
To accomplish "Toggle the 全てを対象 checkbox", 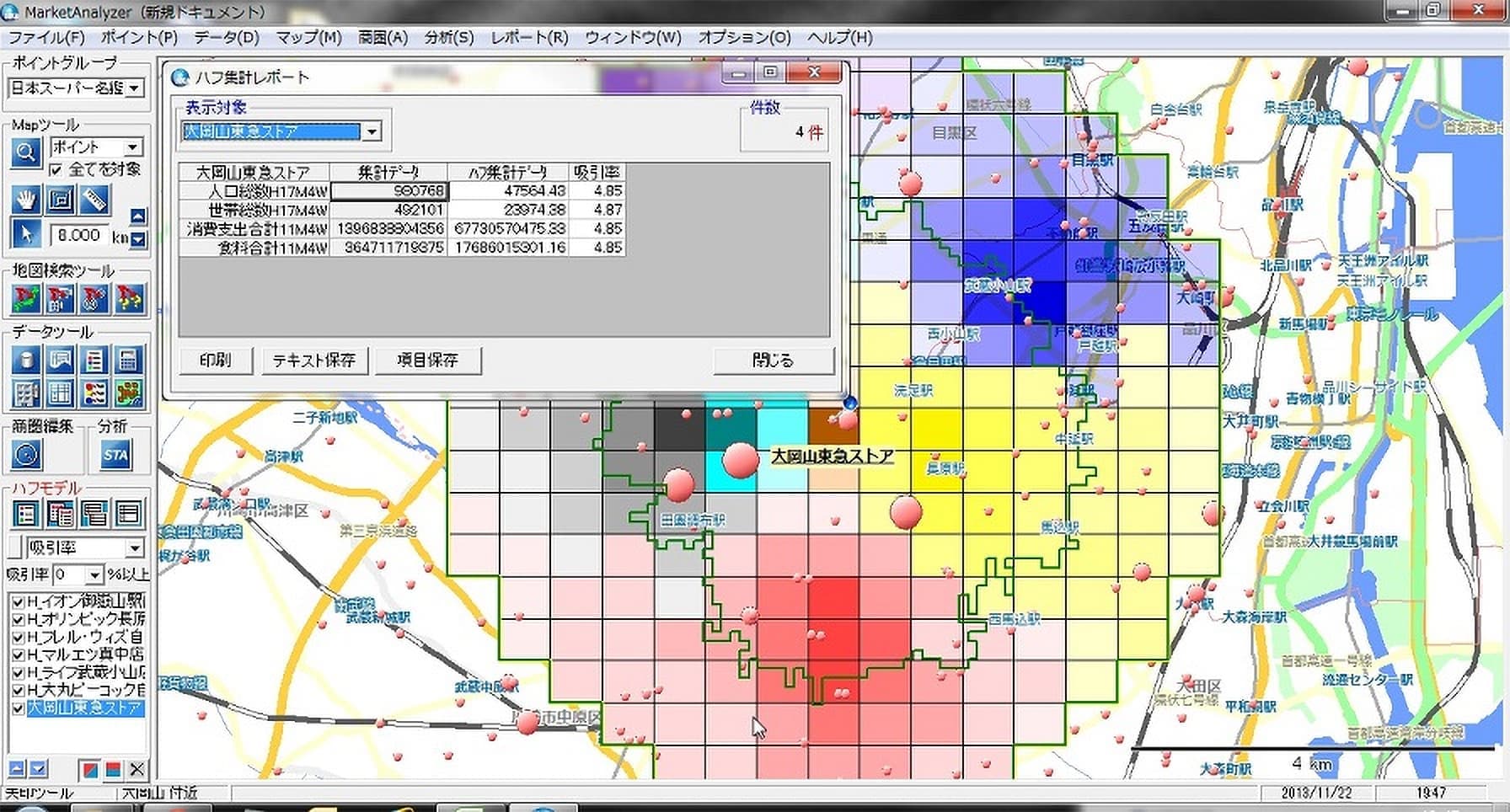I will point(56,170).
